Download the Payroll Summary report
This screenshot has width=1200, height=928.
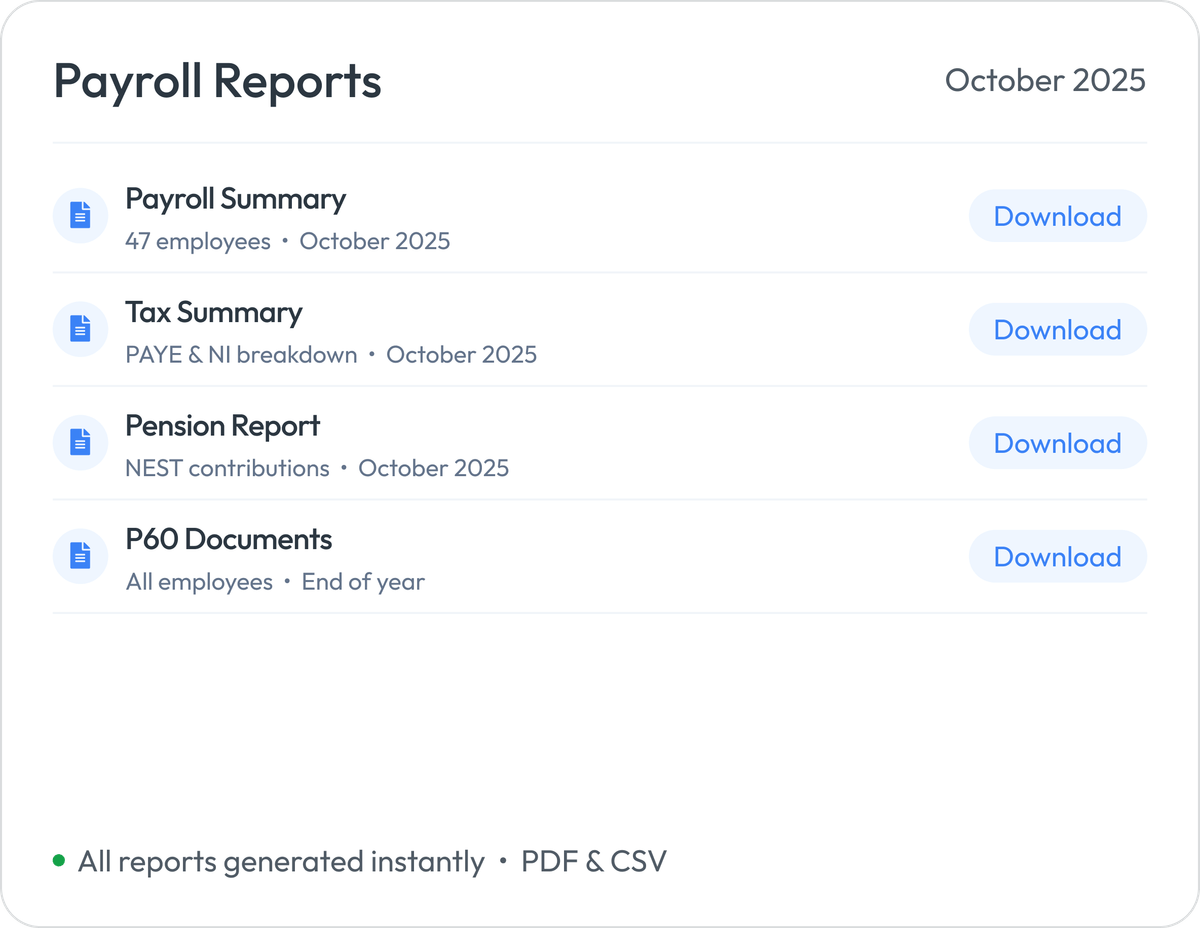[1058, 216]
